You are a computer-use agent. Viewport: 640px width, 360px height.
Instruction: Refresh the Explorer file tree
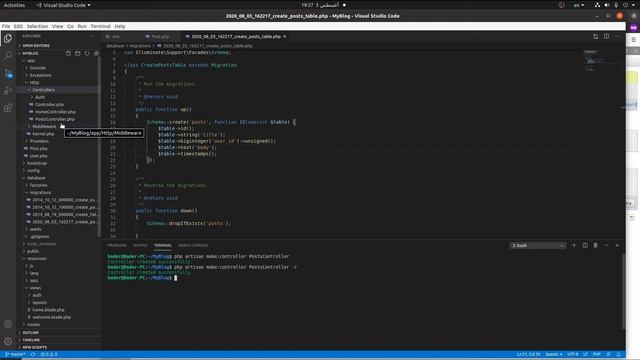[87, 53]
